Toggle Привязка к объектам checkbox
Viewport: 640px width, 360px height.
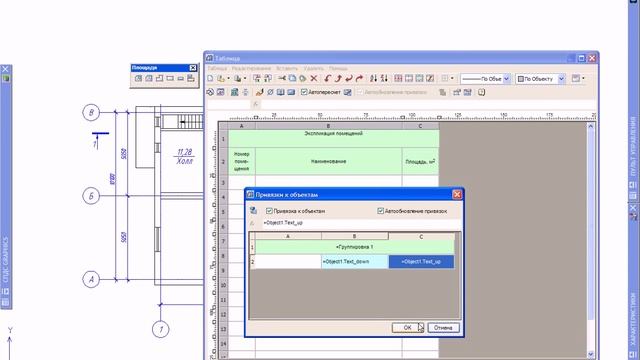click(269, 211)
